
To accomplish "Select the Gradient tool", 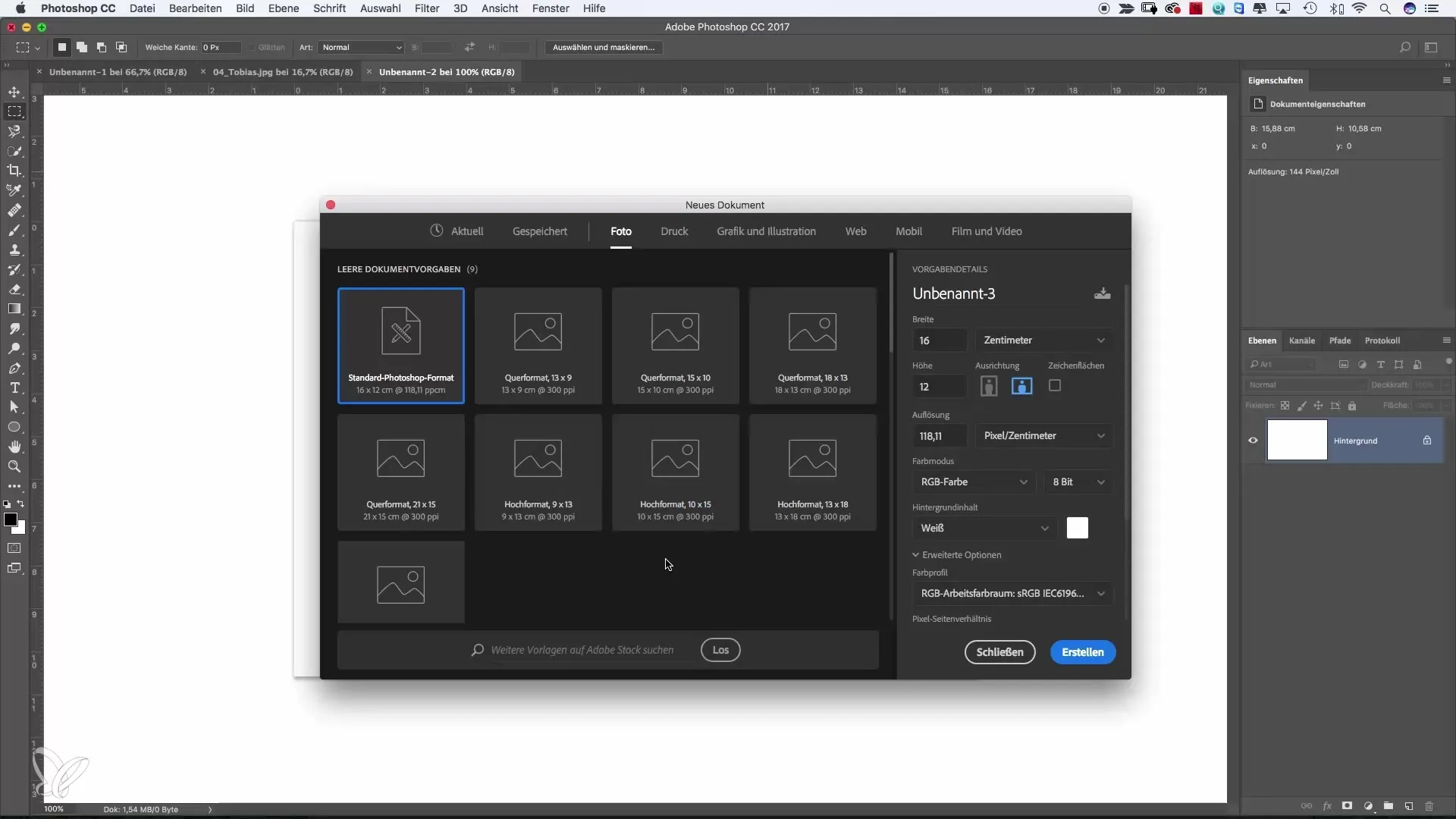I will tap(14, 309).
